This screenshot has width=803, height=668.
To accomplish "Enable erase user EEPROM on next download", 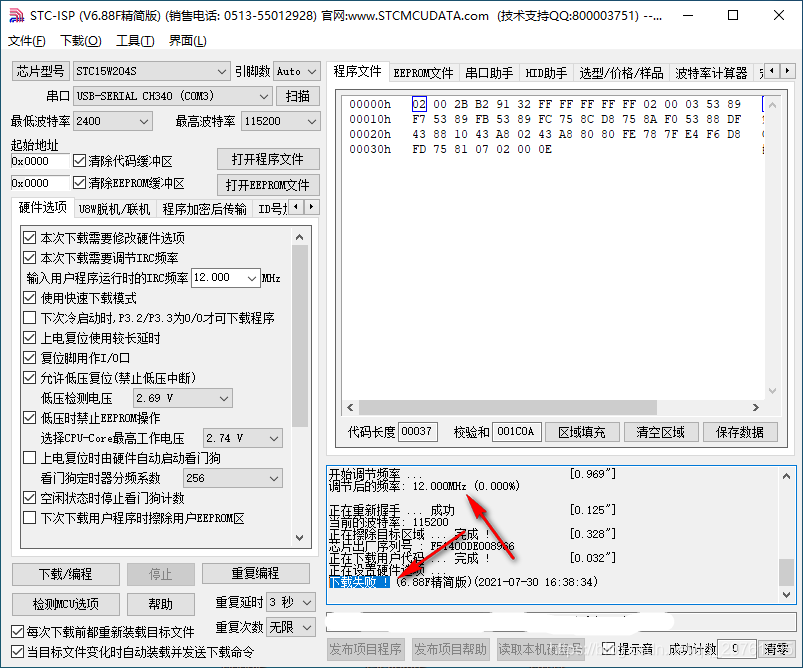I will [x=30, y=518].
